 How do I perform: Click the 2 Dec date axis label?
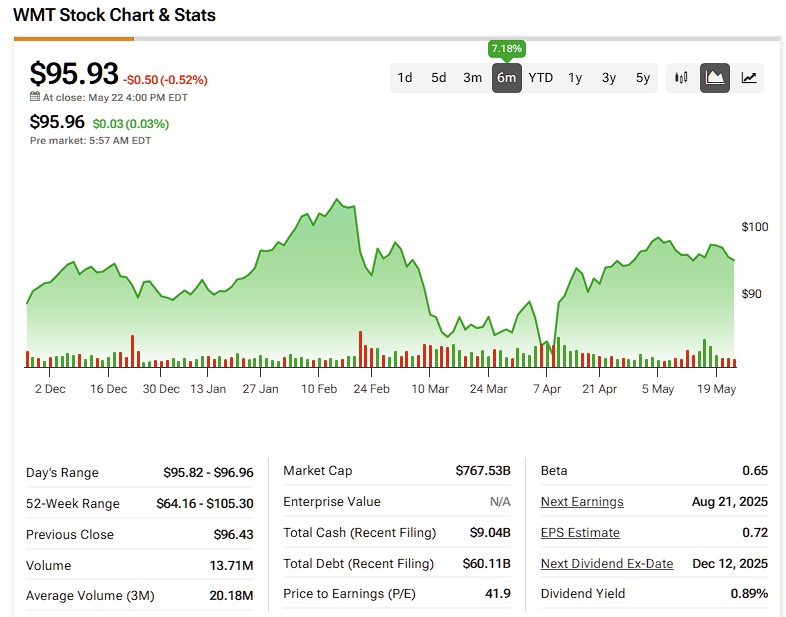(x=50, y=389)
